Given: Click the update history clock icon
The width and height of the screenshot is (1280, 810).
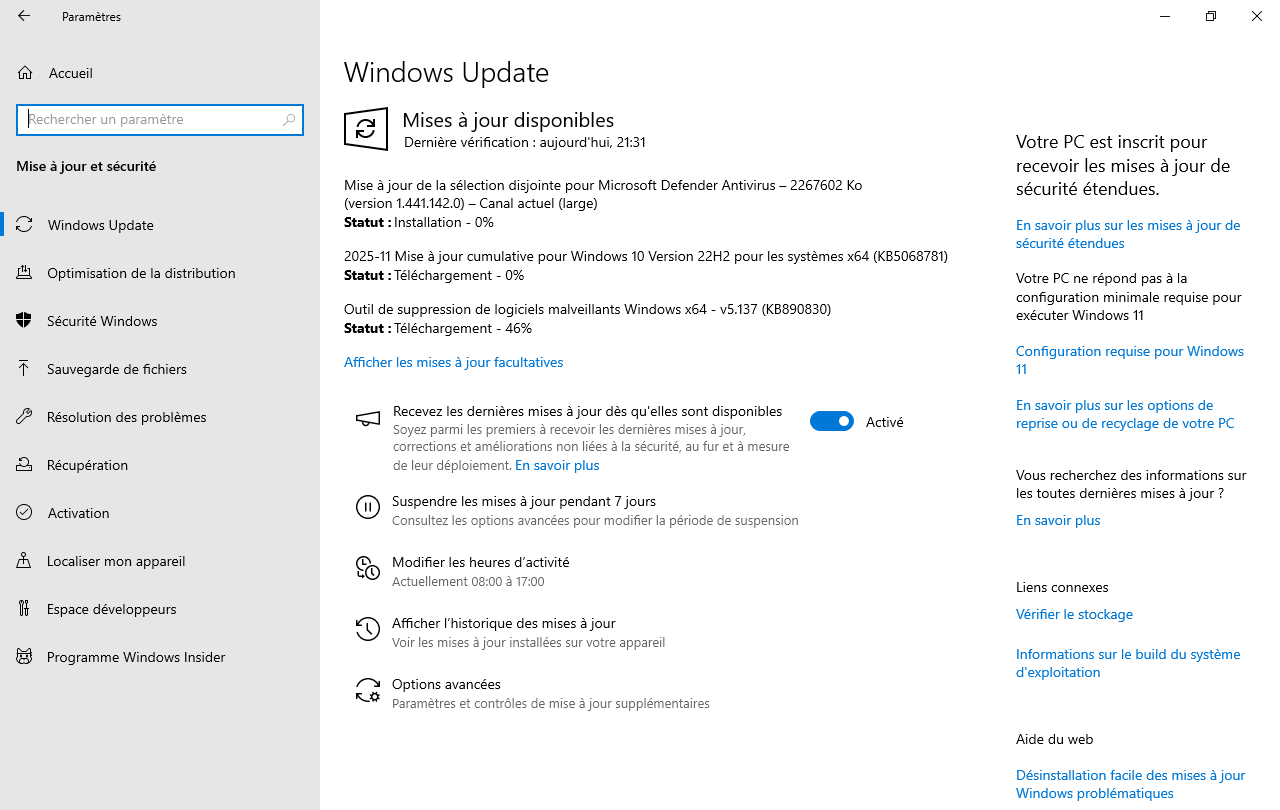Looking at the screenshot, I should click(x=368, y=630).
